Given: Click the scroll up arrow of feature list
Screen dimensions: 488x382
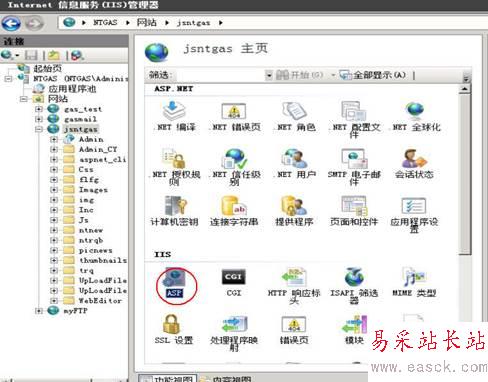Looking at the screenshot, I should (x=464, y=89).
